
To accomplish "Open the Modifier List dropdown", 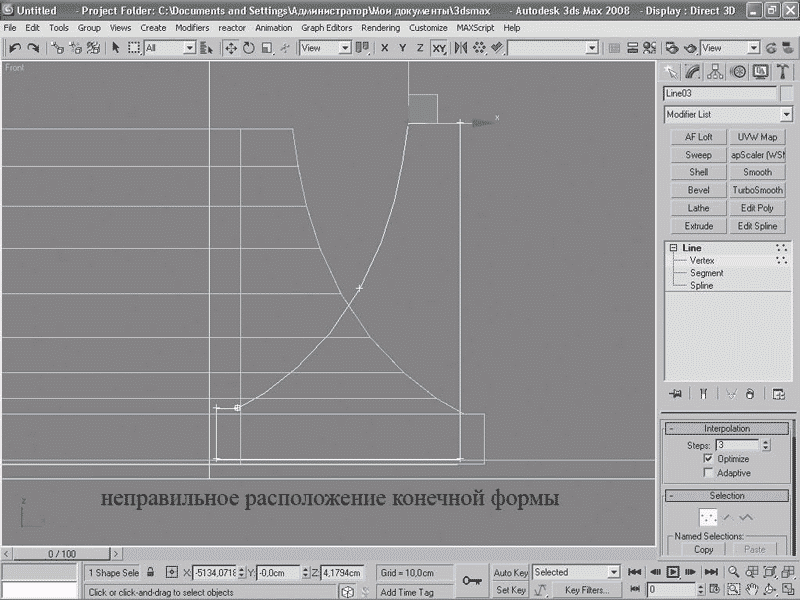I will [x=728, y=115].
